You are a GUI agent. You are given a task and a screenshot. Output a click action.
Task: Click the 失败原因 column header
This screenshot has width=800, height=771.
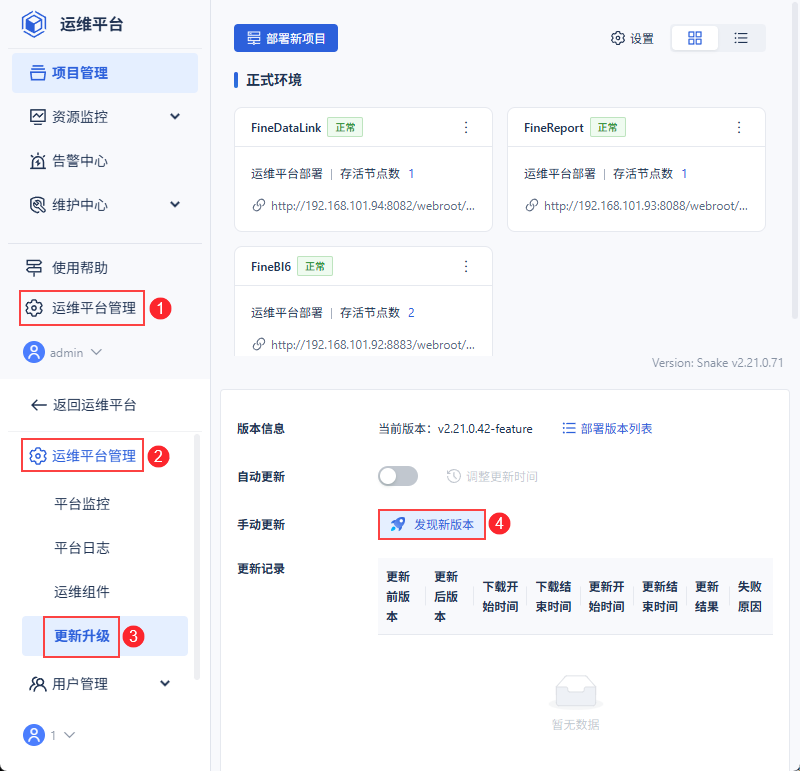(x=749, y=596)
